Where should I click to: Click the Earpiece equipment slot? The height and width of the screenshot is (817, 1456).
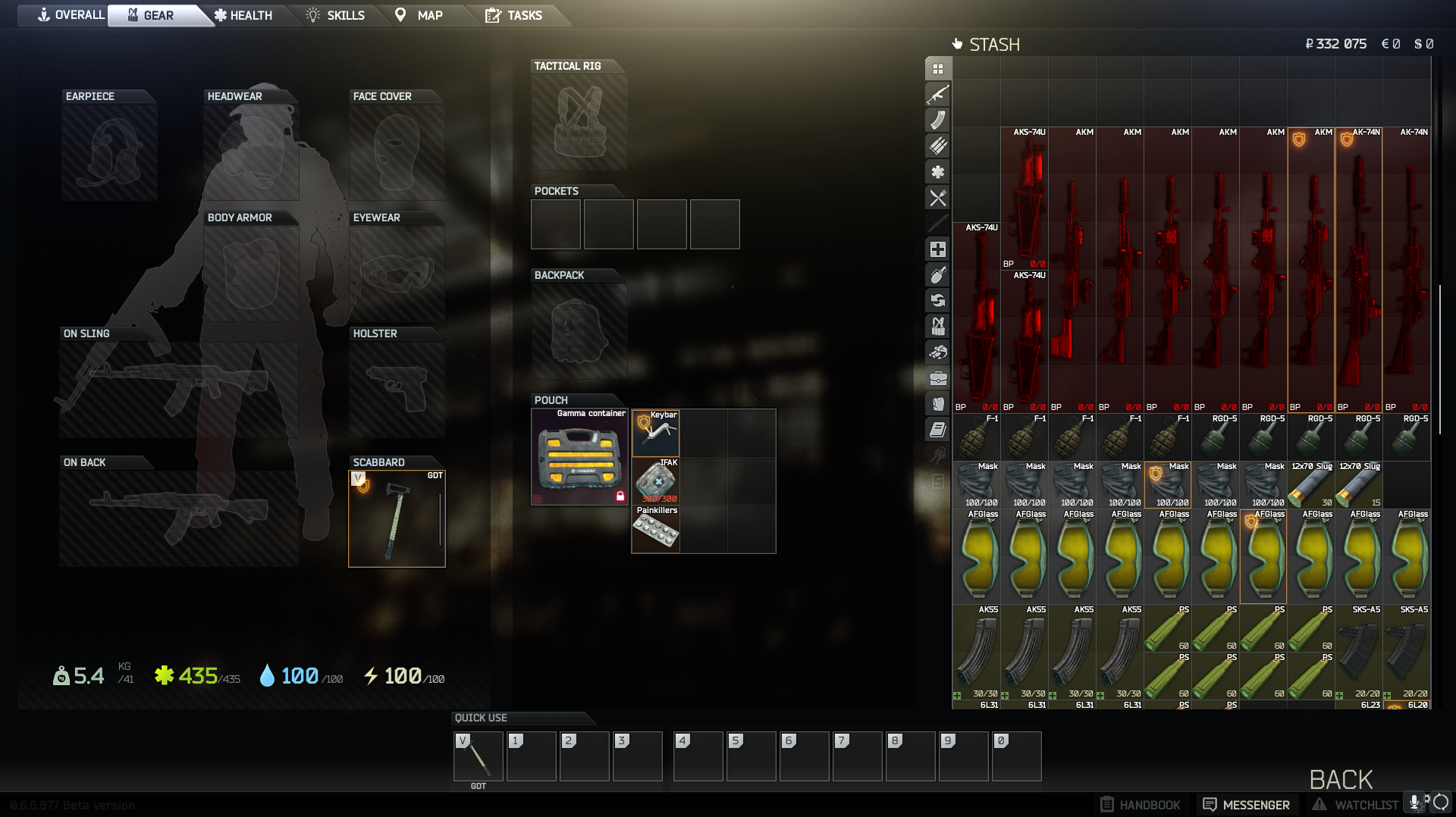coord(109,152)
